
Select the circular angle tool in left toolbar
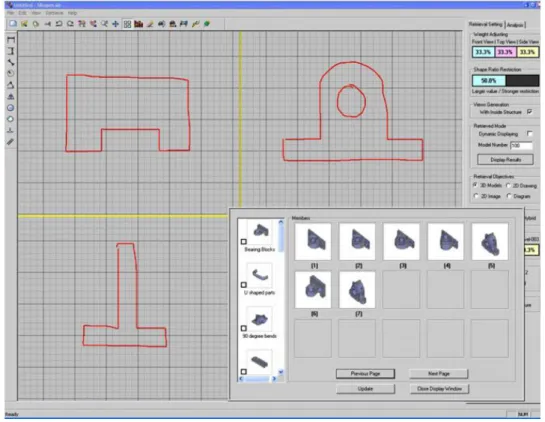click(x=11, y=74)
